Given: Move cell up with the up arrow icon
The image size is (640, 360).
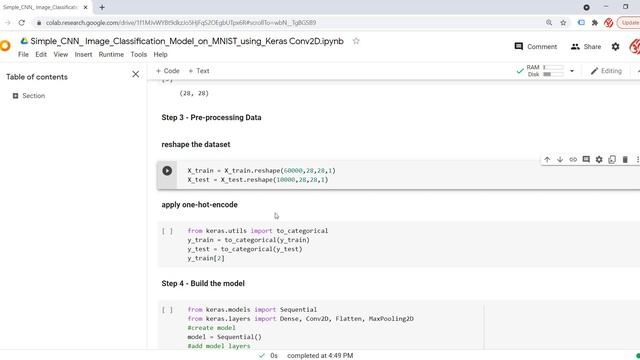Looking at the screenshot, I should coord(547,160).
